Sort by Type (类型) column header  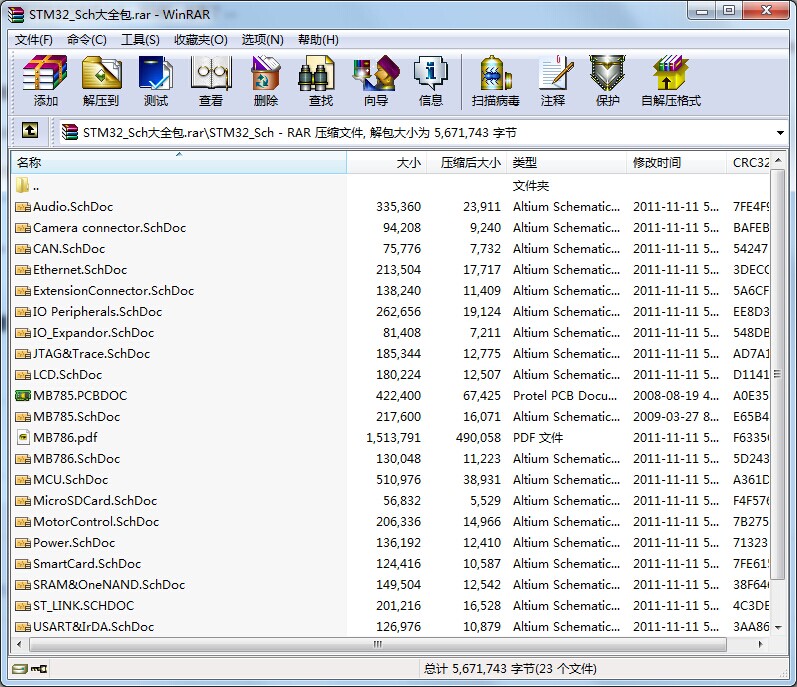567,163
